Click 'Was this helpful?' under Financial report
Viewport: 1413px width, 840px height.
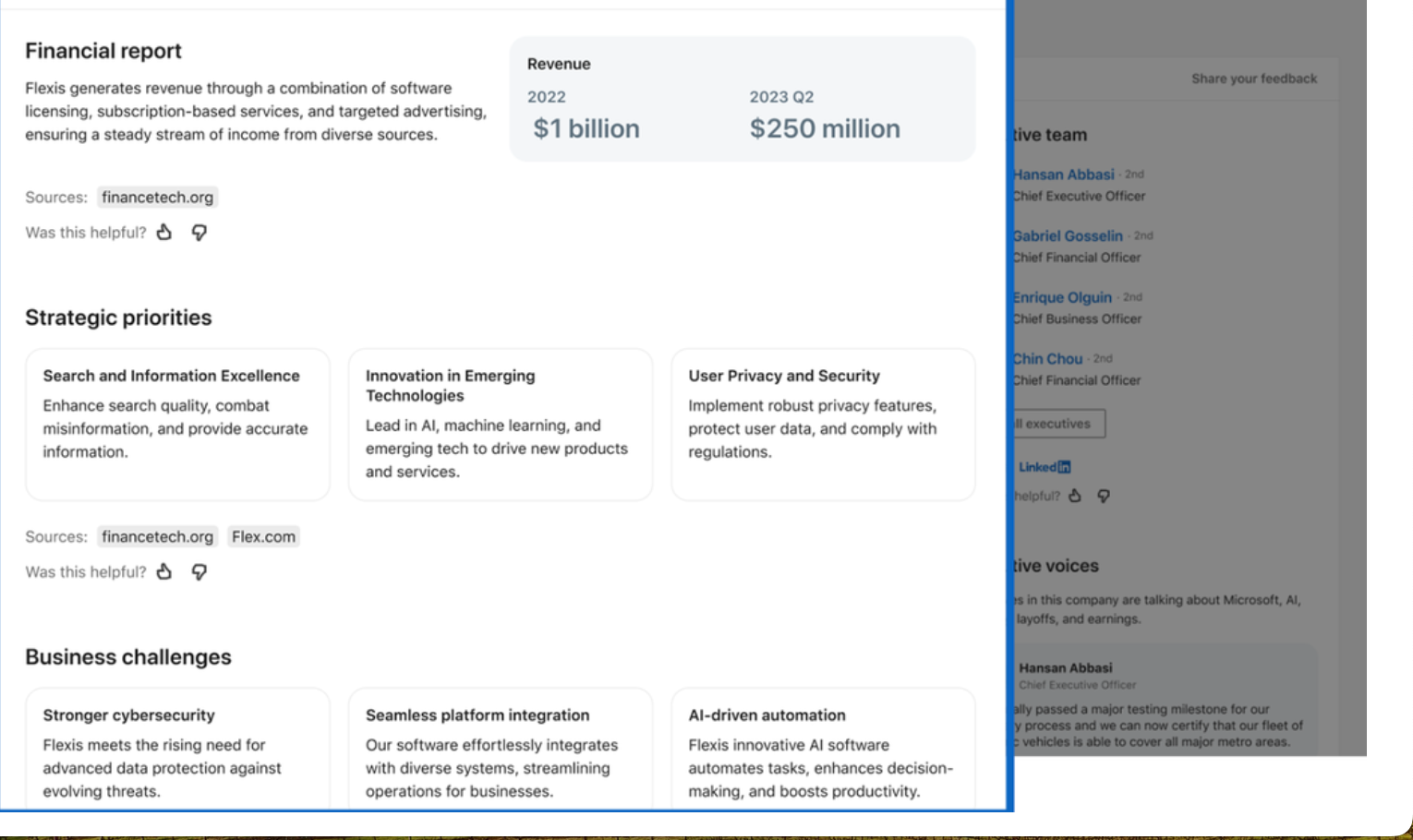86,233
